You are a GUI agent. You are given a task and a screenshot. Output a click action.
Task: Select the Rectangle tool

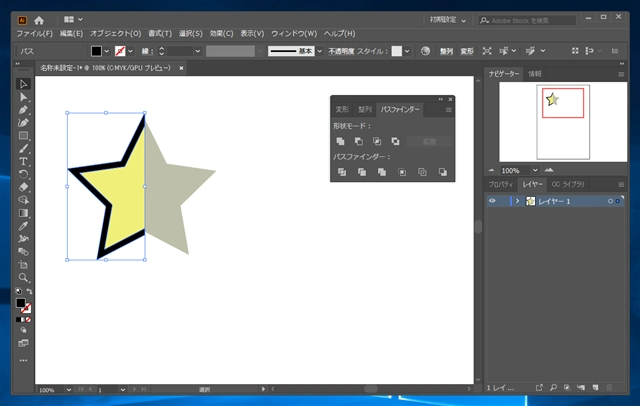(23, 135)
